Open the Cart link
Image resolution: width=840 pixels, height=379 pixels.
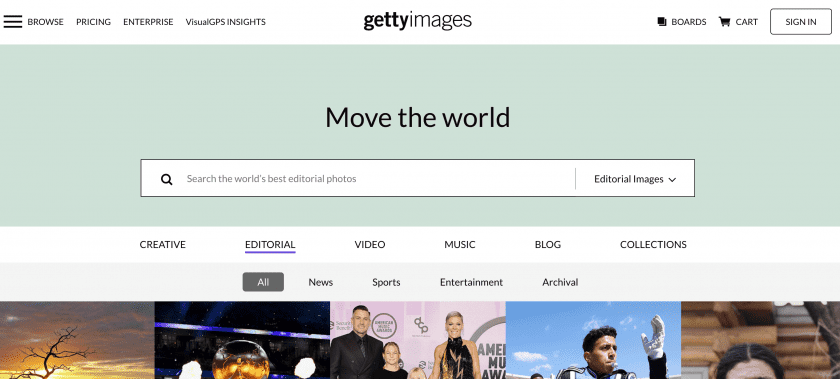[x=747, y=22]
